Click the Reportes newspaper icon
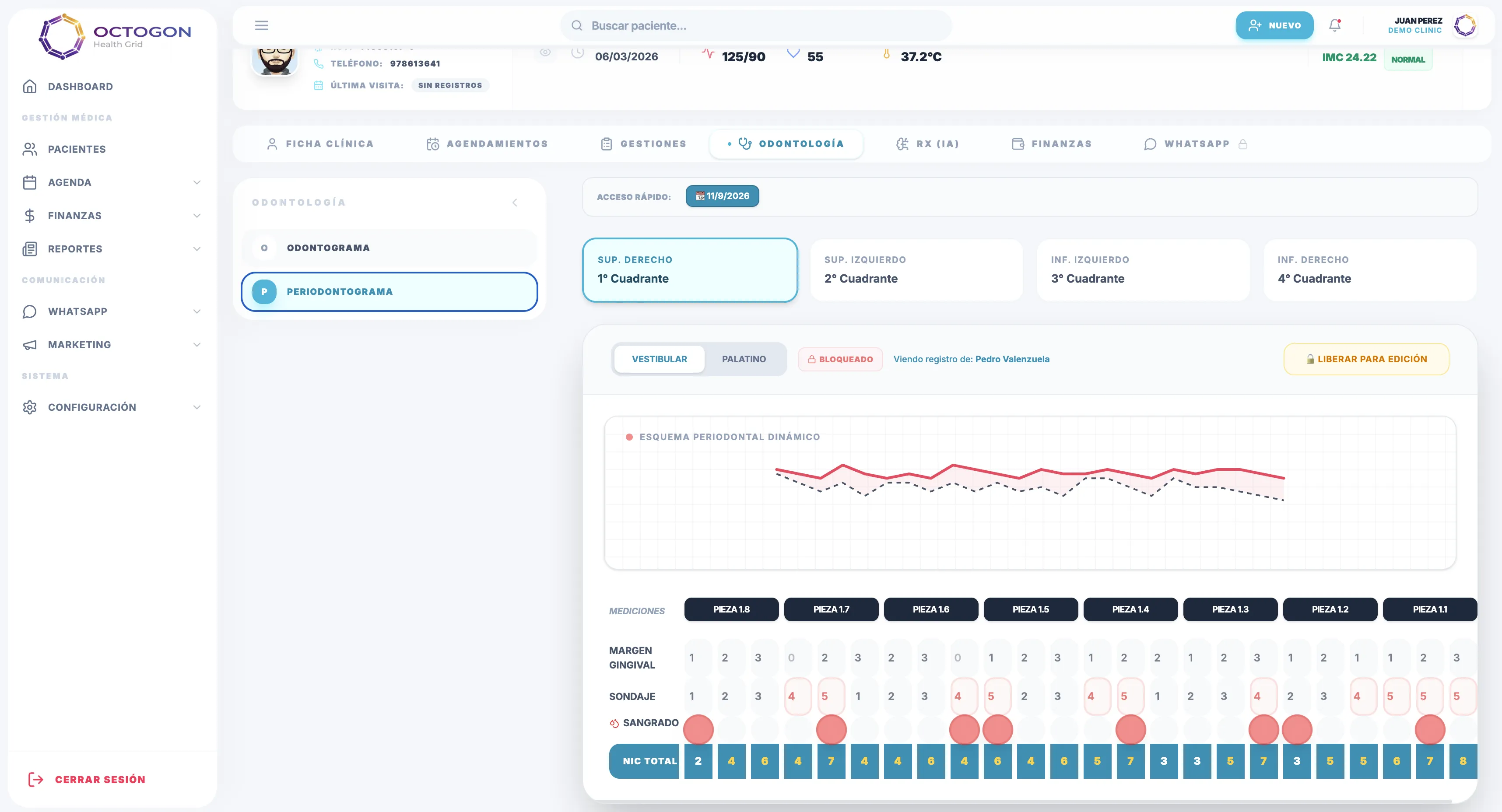The image size is (1502, 812). tap(30, 248)
